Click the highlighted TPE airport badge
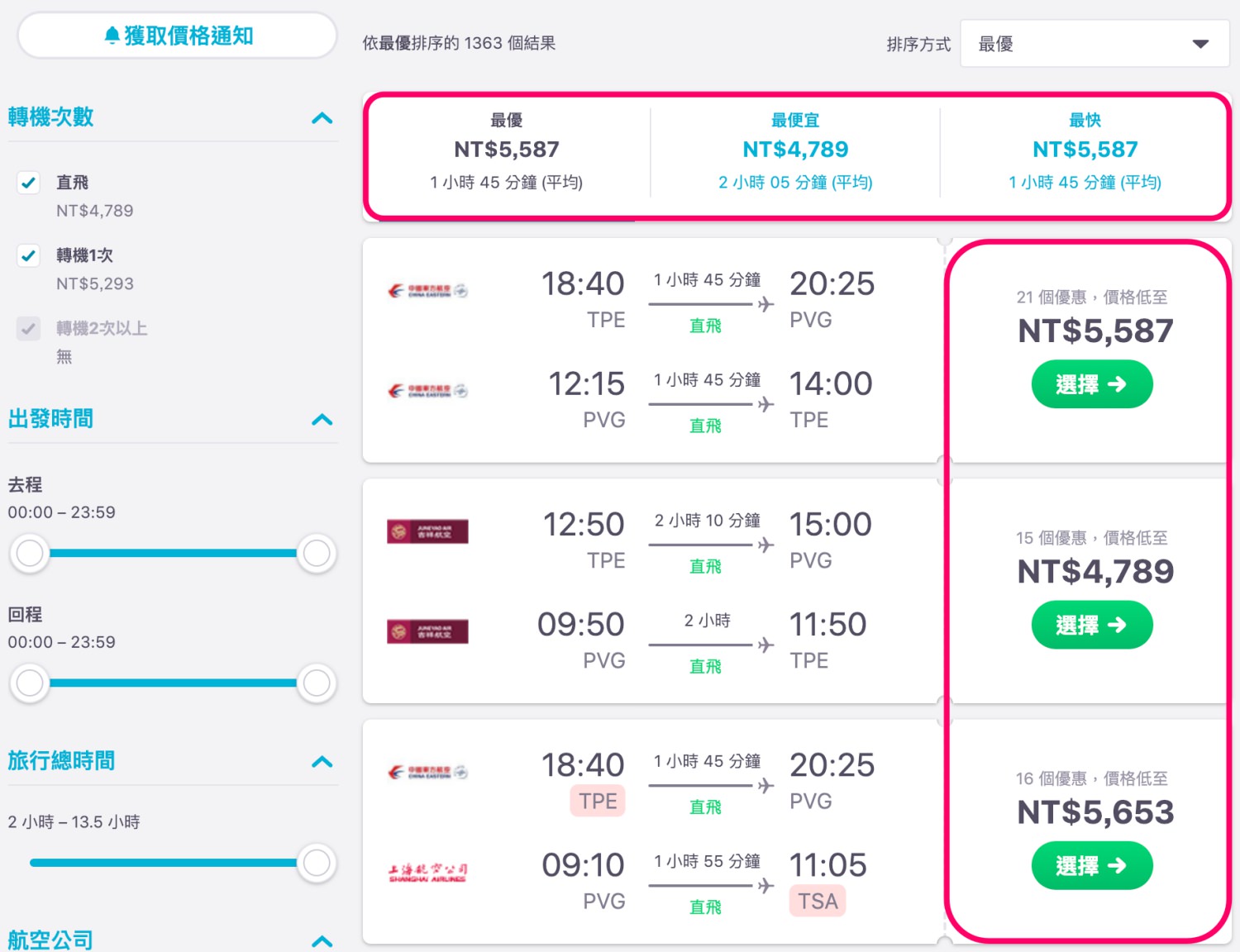The width and height of the screenshot is (1240, 952). (x=598, y=801)
